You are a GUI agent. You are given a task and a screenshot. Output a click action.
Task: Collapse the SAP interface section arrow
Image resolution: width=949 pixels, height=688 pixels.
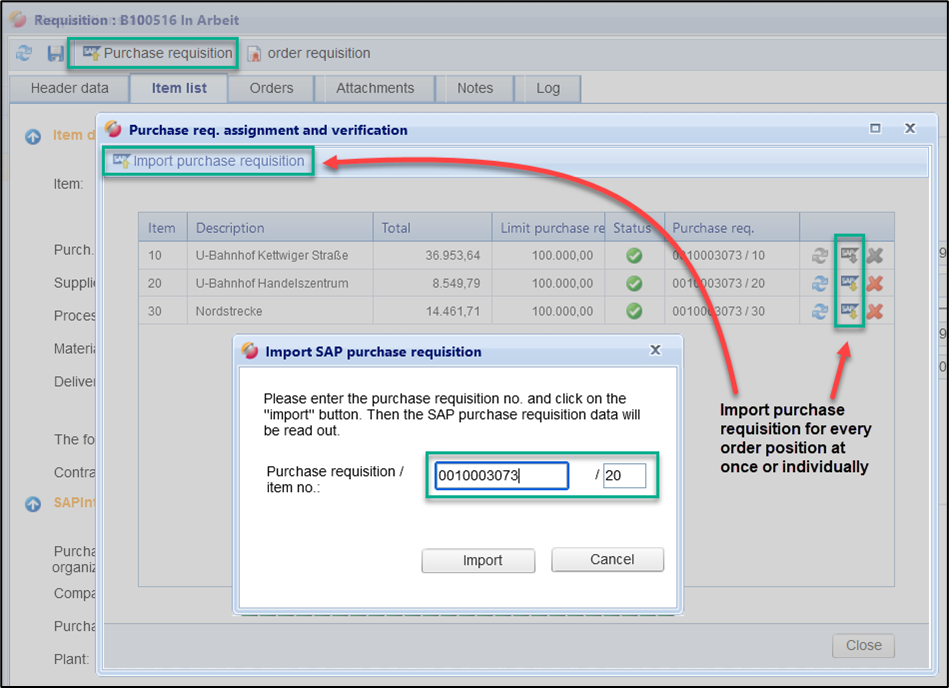[x=33, y=505]
